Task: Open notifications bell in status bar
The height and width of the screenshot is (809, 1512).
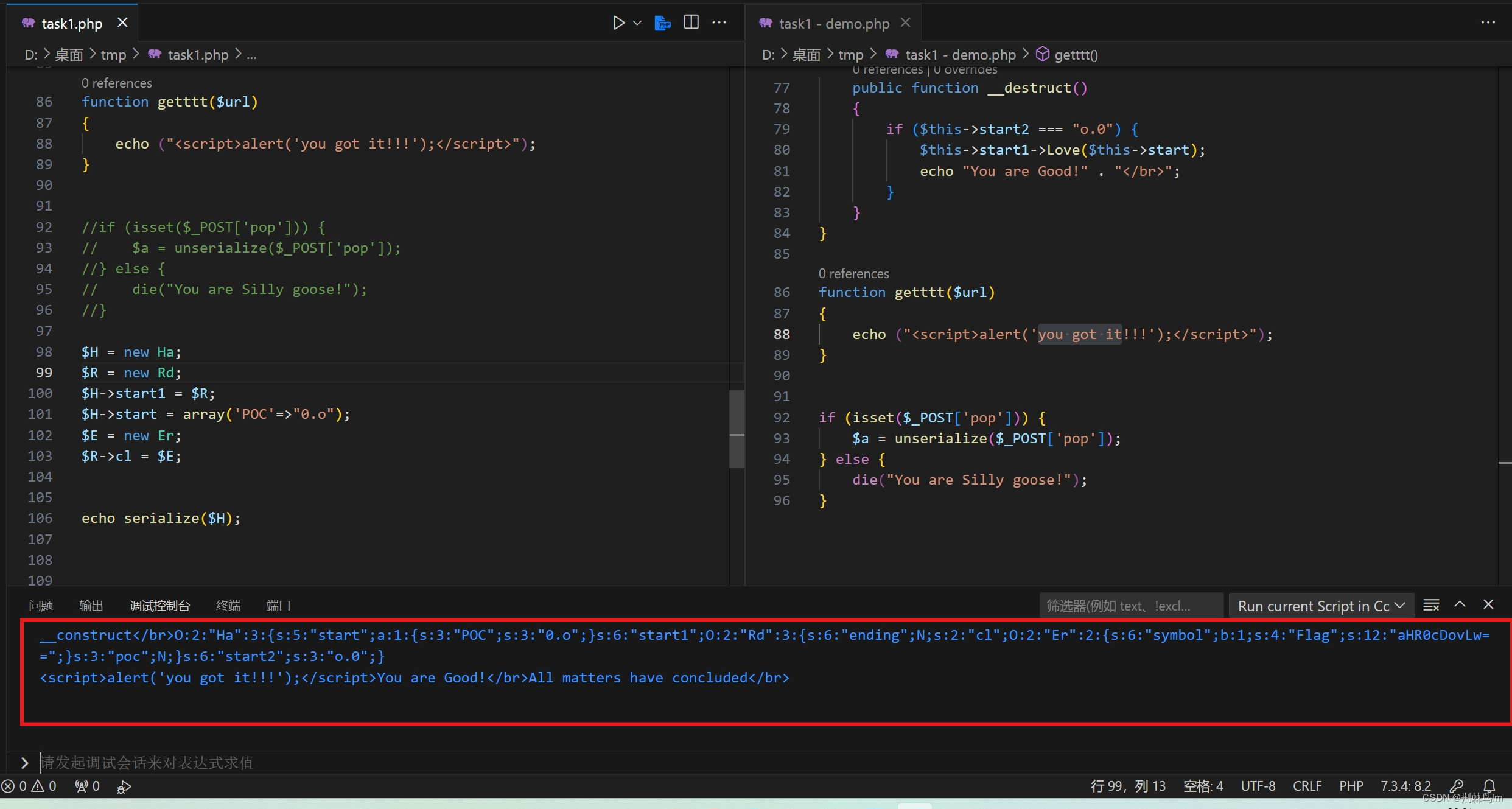Action: point(1489,786)
